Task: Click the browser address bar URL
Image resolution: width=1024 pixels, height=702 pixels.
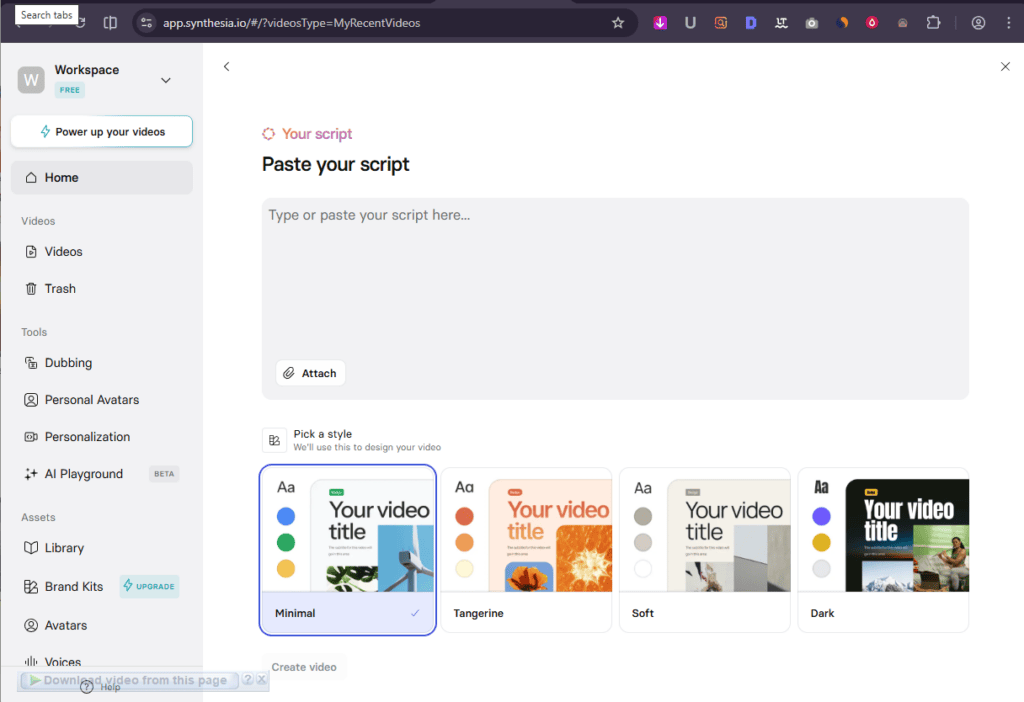Action: (x=292, y=23)
